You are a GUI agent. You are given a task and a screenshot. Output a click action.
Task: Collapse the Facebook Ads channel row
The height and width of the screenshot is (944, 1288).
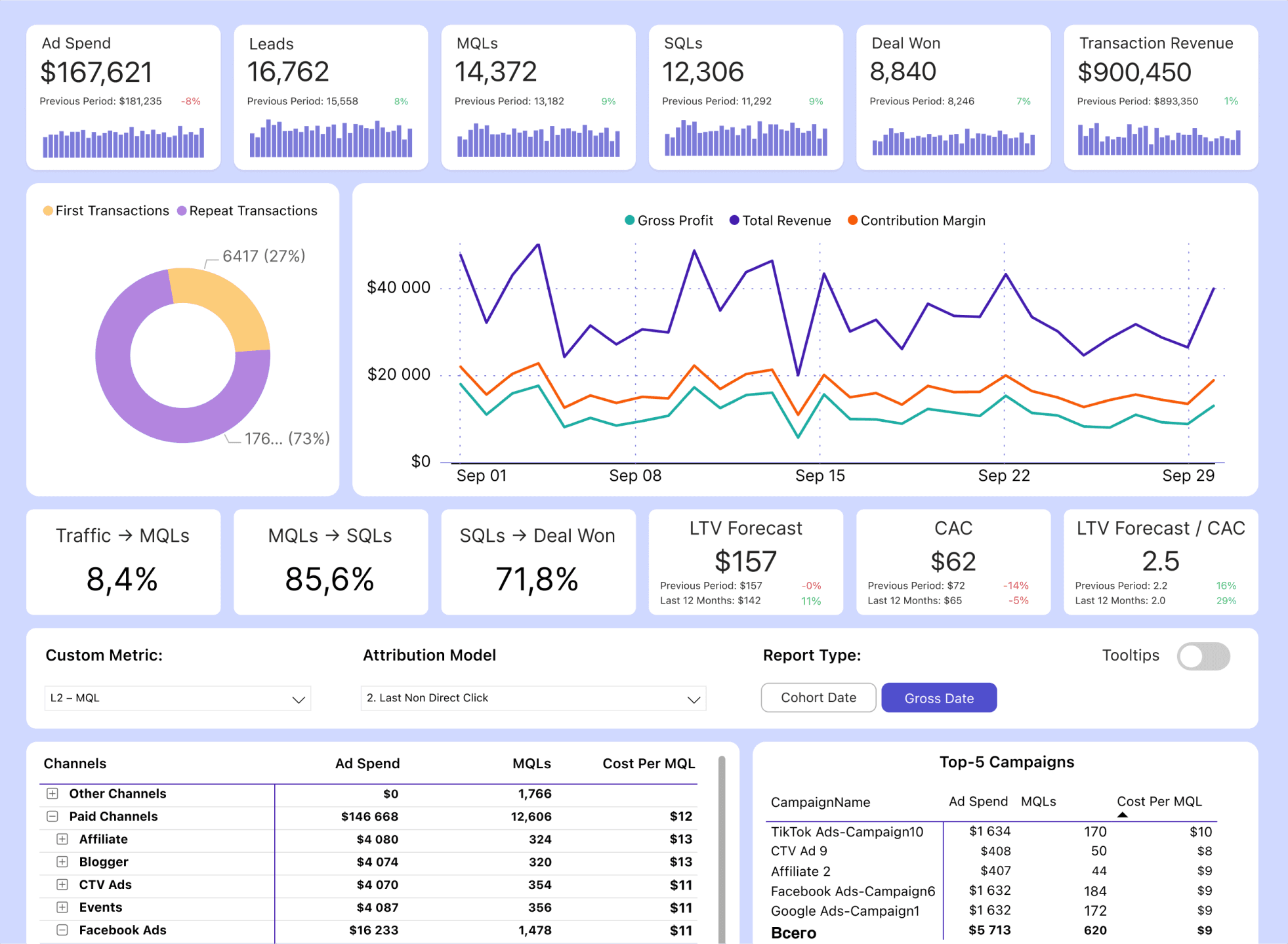coord(62,930)
